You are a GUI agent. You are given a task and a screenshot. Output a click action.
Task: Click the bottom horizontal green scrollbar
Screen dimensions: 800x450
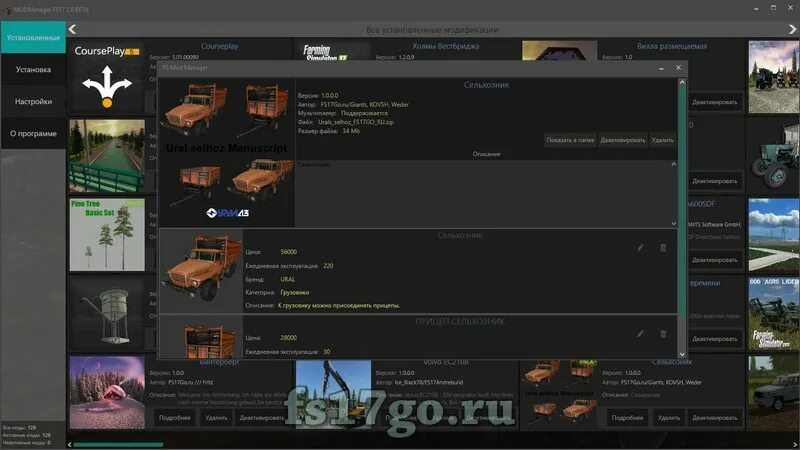coord(118,444)
